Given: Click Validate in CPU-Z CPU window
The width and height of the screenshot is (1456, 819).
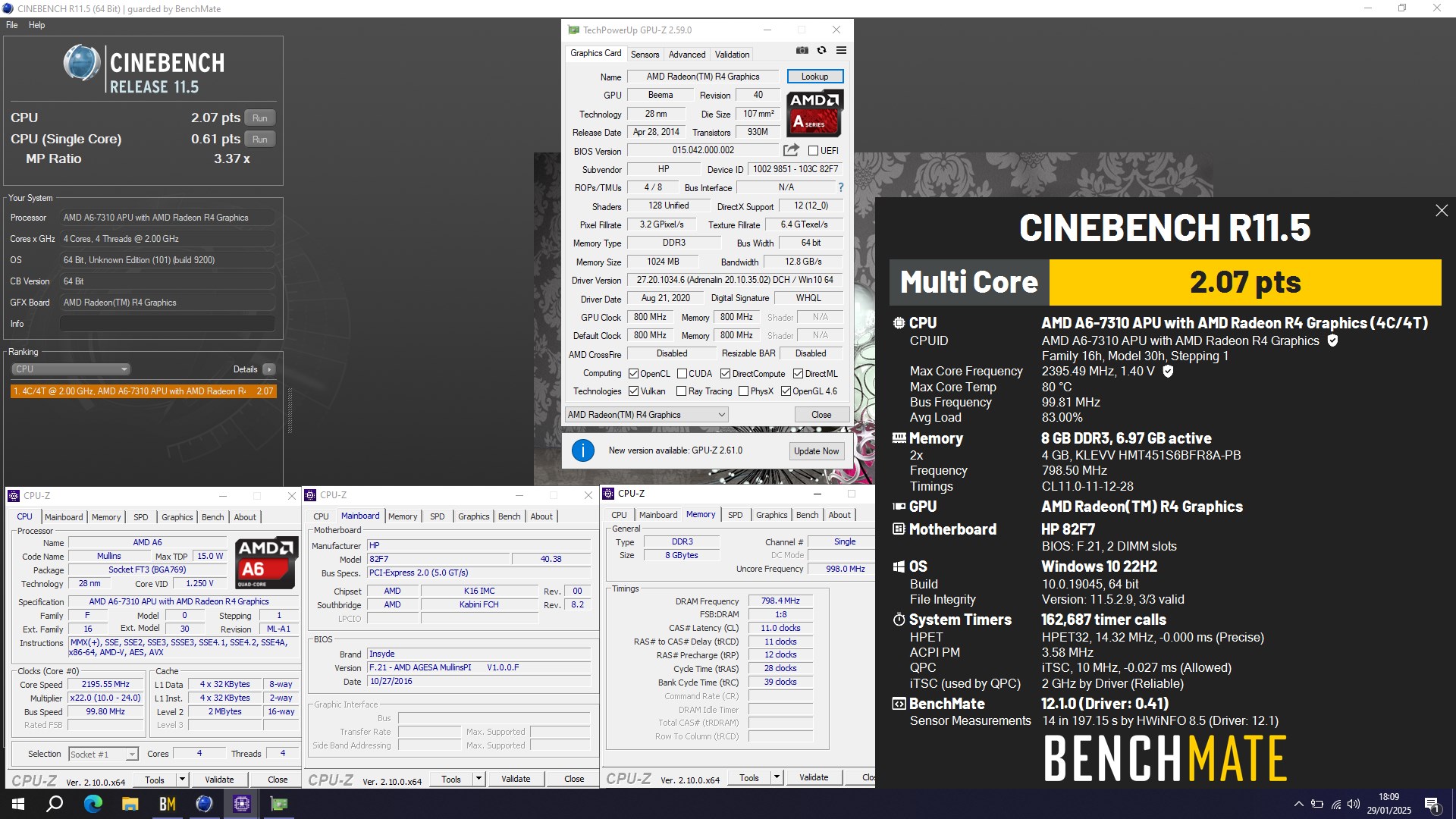Looking at the screenshot, I should click(x=219, y=780).
